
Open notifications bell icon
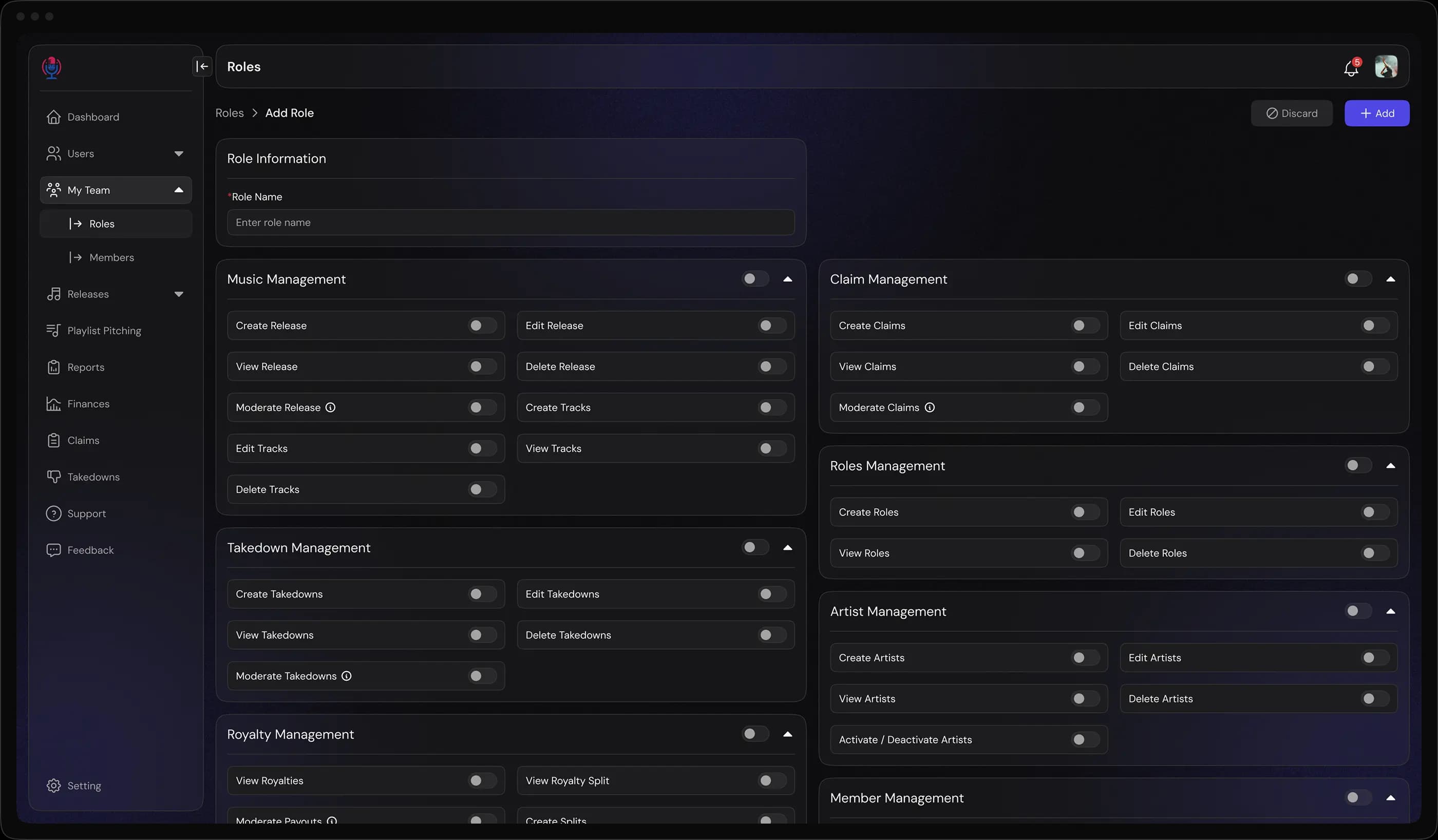1351,68
